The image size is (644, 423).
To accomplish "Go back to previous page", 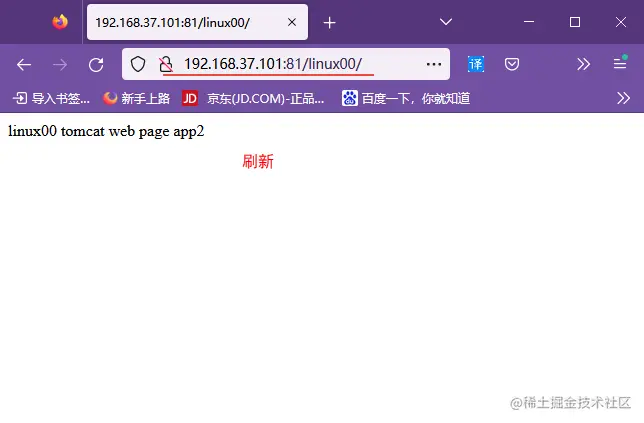I will click(x=24, y=64).
